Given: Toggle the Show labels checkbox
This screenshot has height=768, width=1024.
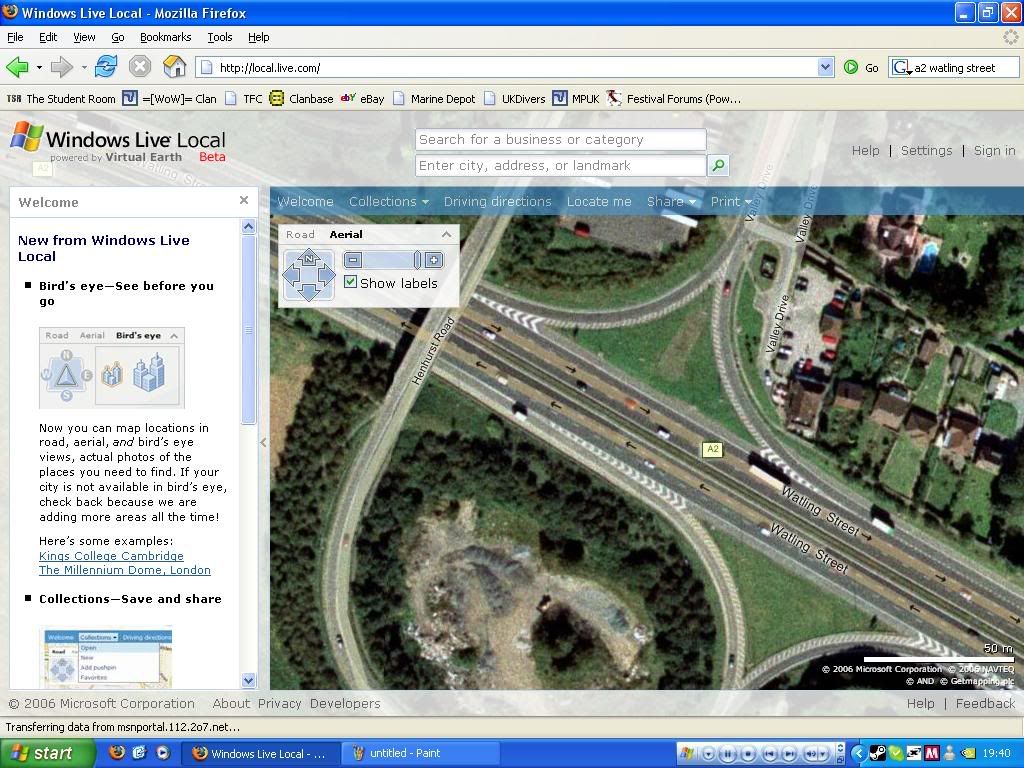Looking at the screenshot, I should click(x=351, y=282).
